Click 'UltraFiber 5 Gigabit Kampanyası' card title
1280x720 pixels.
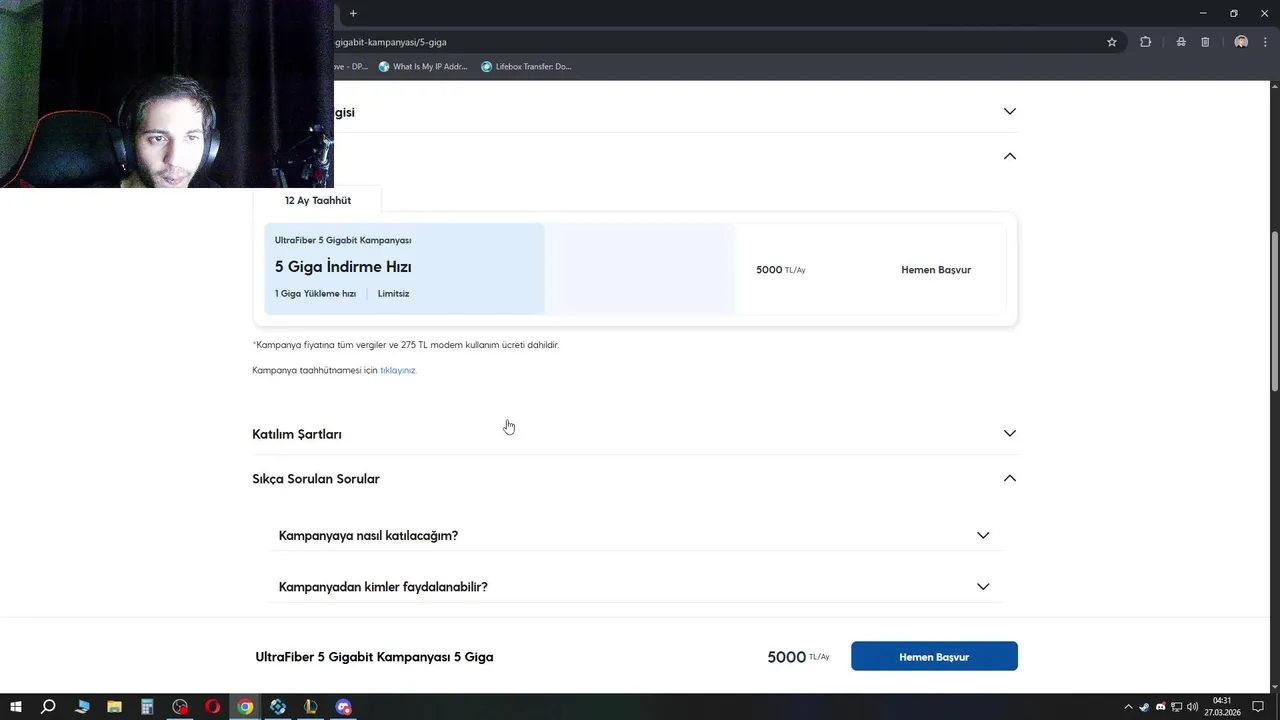click(x=343, y=240)
